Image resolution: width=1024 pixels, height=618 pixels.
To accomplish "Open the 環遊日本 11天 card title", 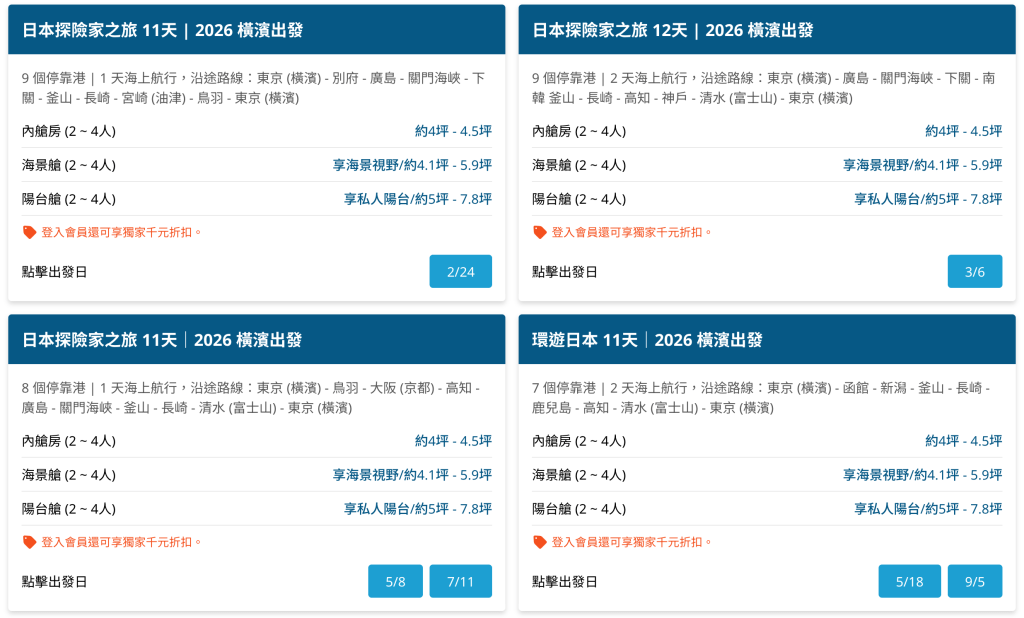I will coord(647,340).
